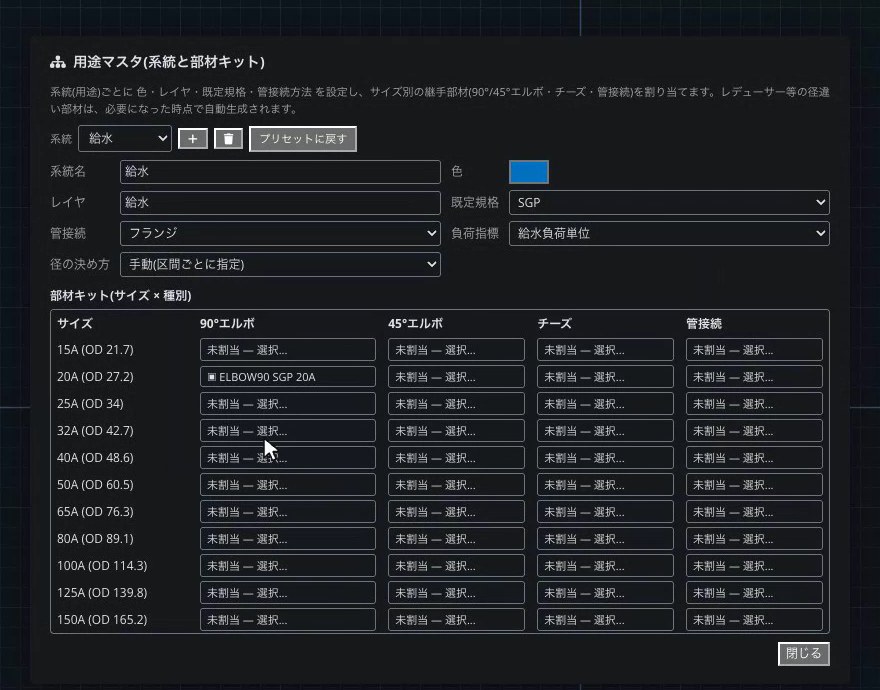This screenshot has width=880, height=690.
Task: Open the 径の決め方 dropdown
Action: [280, 264]
